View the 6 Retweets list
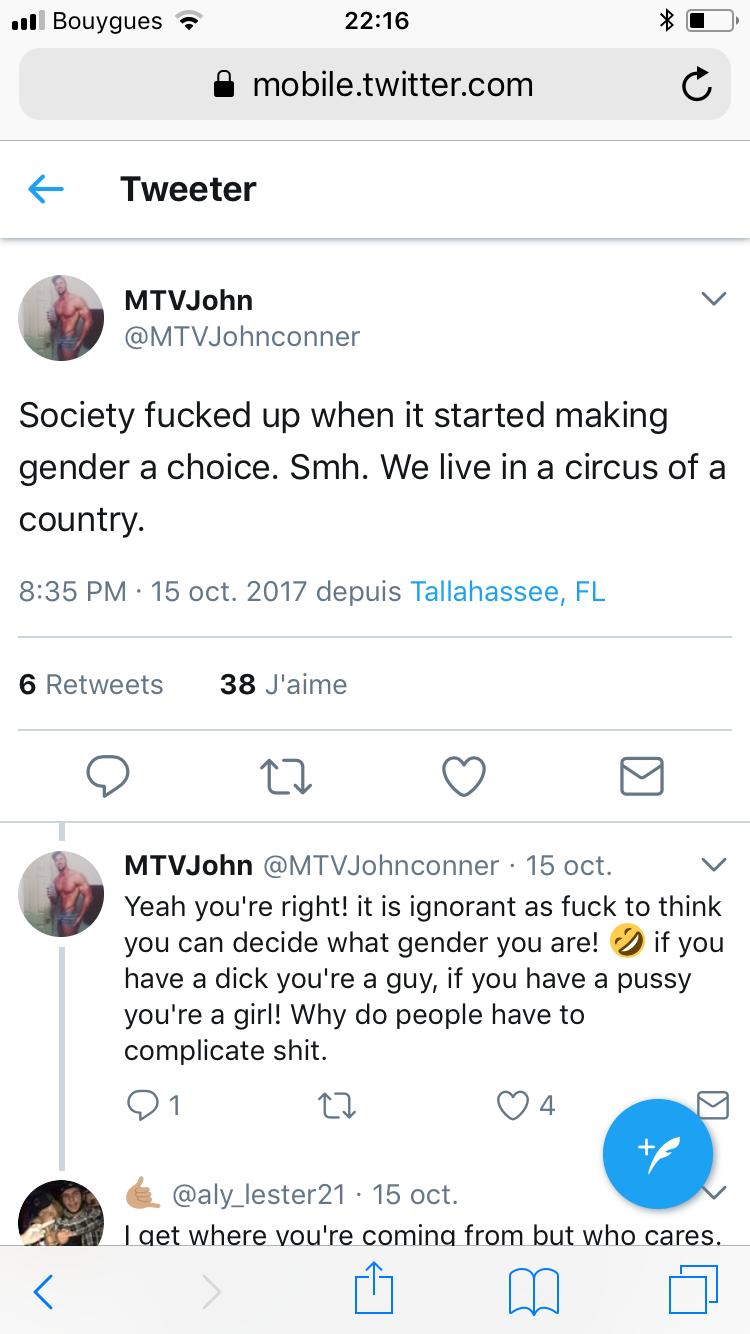 coord(91,685)
